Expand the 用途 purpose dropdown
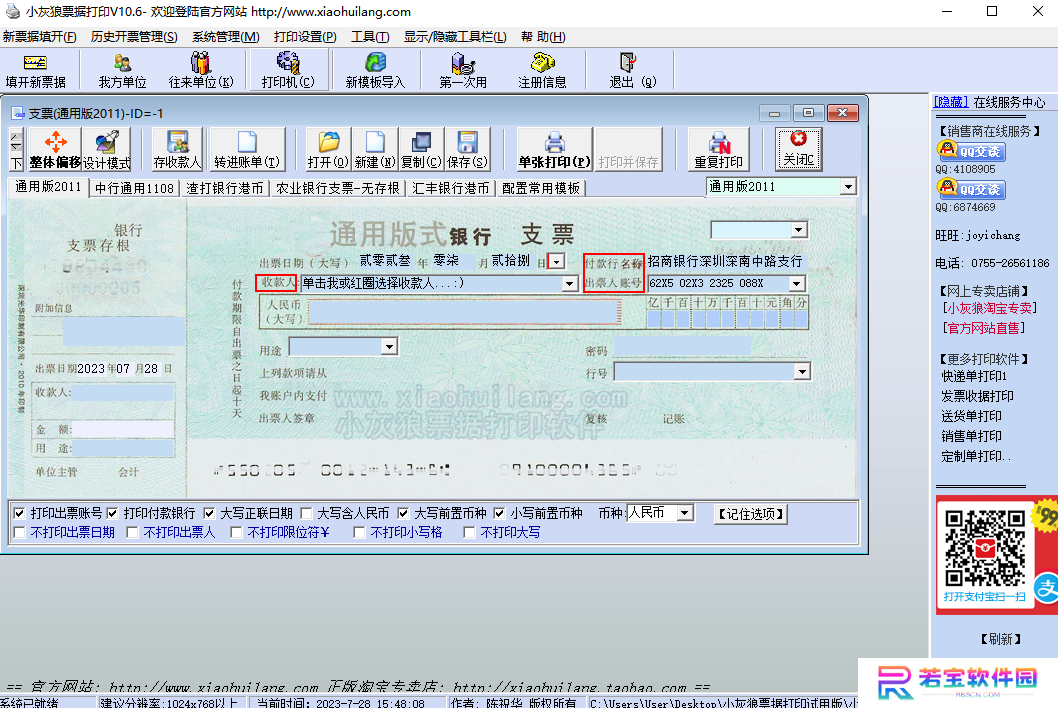 (x=389, y=347)
